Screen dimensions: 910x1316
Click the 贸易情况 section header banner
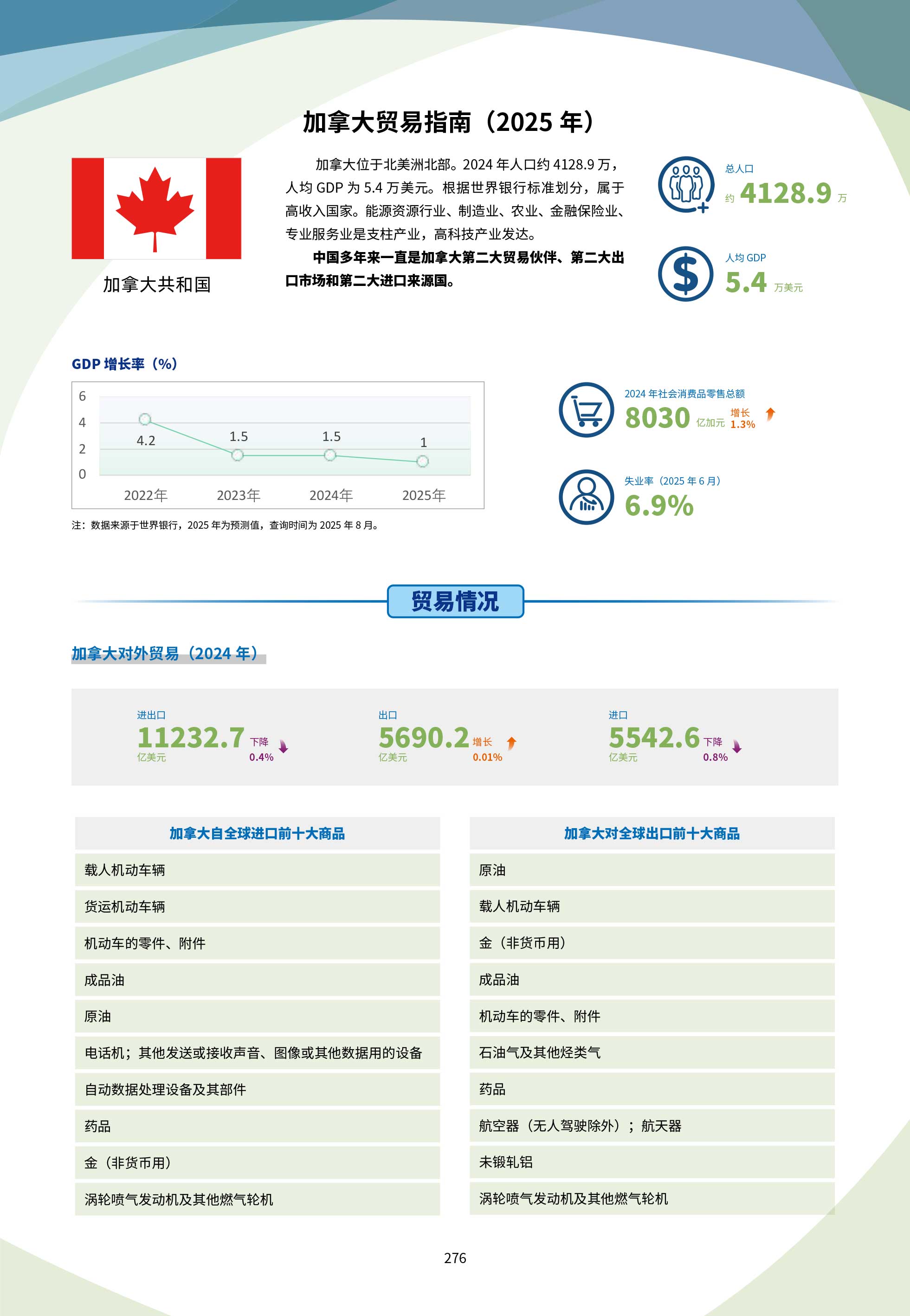[x=455, y=601]
